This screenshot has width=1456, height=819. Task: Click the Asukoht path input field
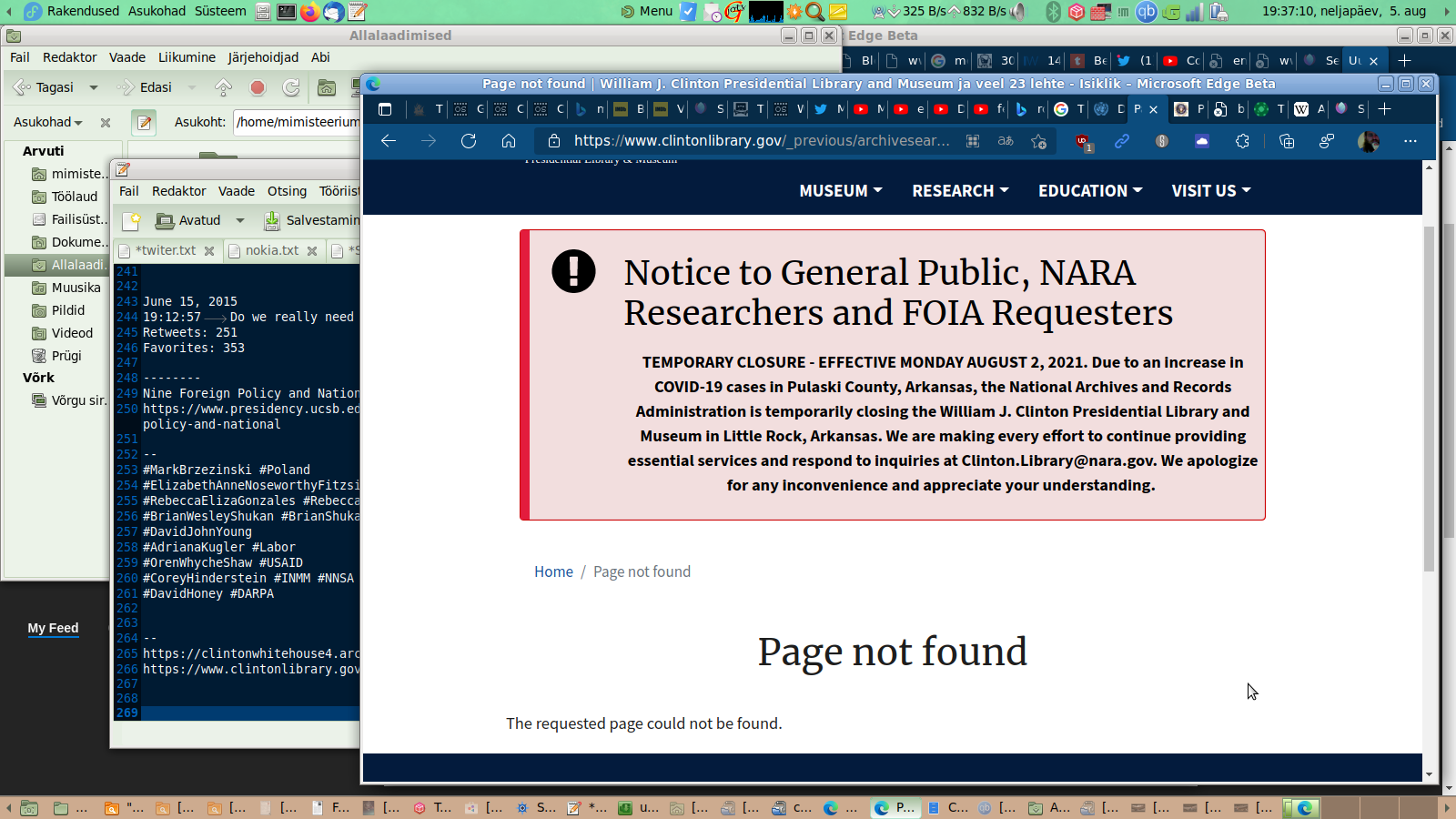[x=298, y=122]
